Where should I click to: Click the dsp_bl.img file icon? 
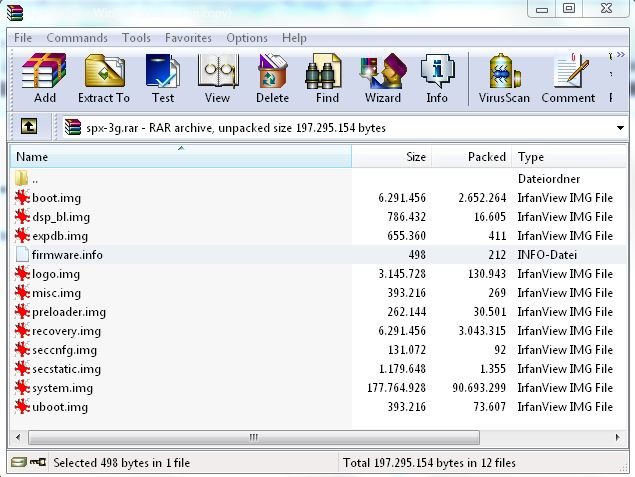[x=22, y=217]
